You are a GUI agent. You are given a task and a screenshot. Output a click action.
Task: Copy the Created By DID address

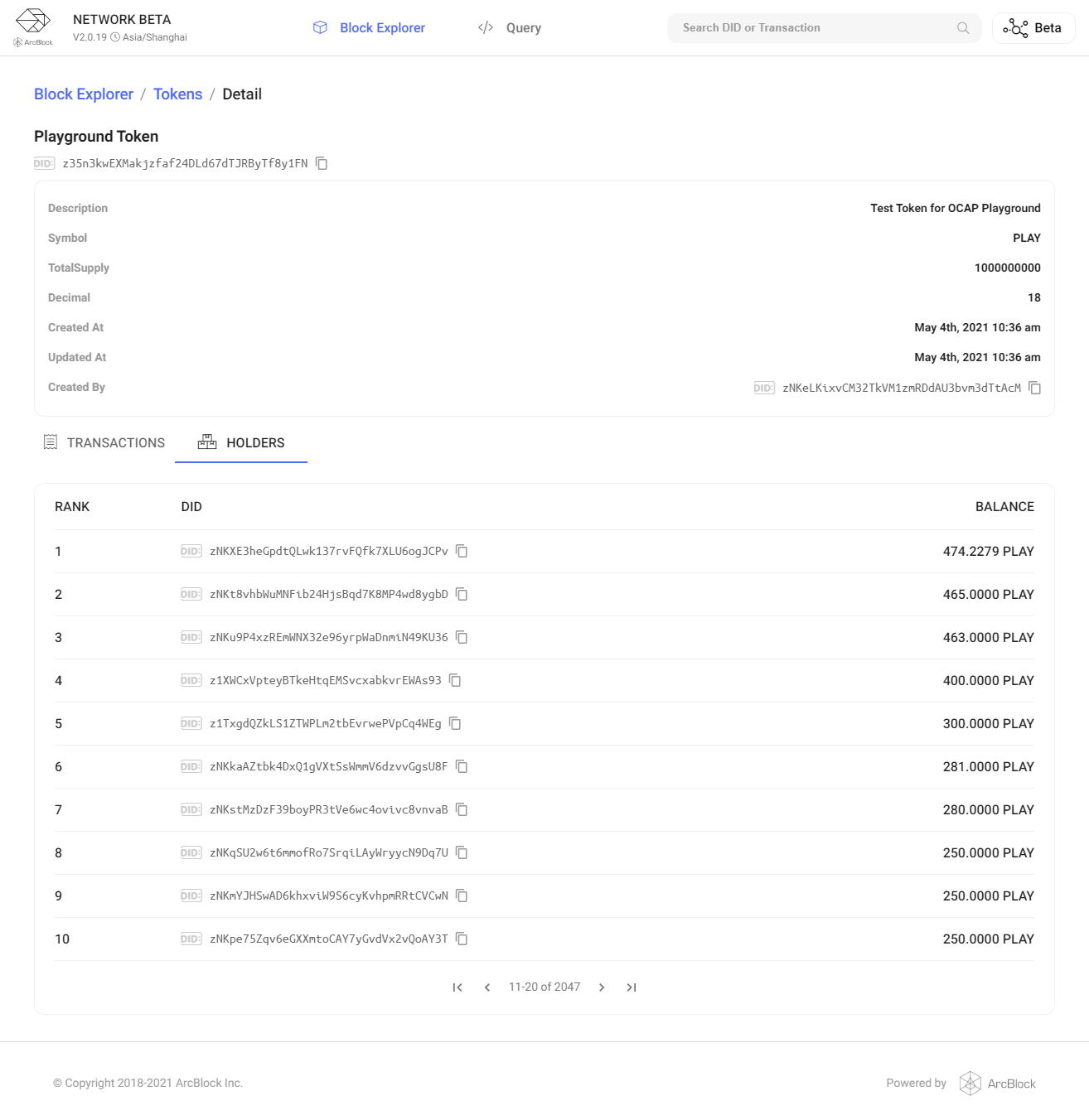point(1034,388)
